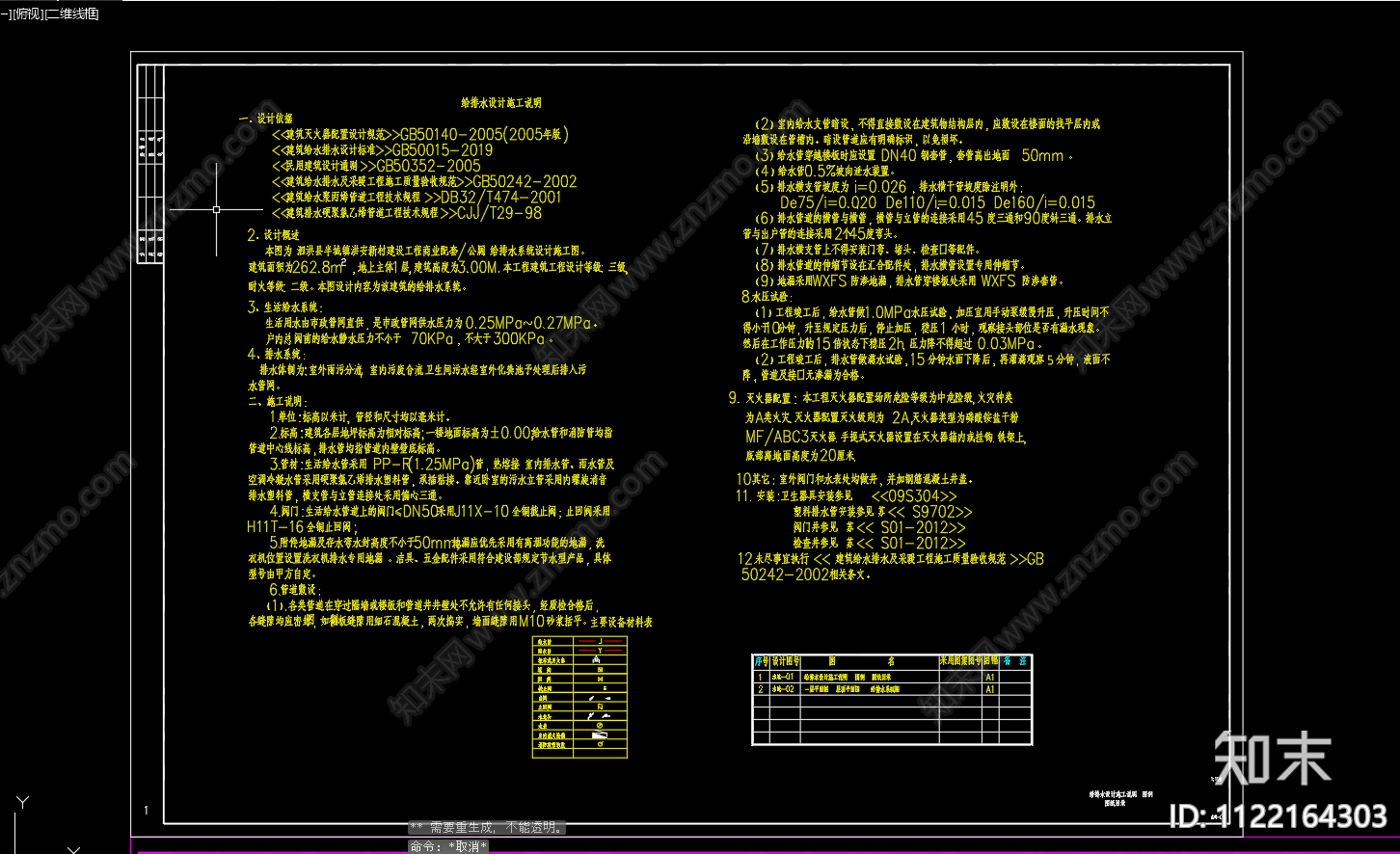Select valve model text H11T-16
Image resolution: width=1400 pixels, height=854 pixels.
click(276, 527)
